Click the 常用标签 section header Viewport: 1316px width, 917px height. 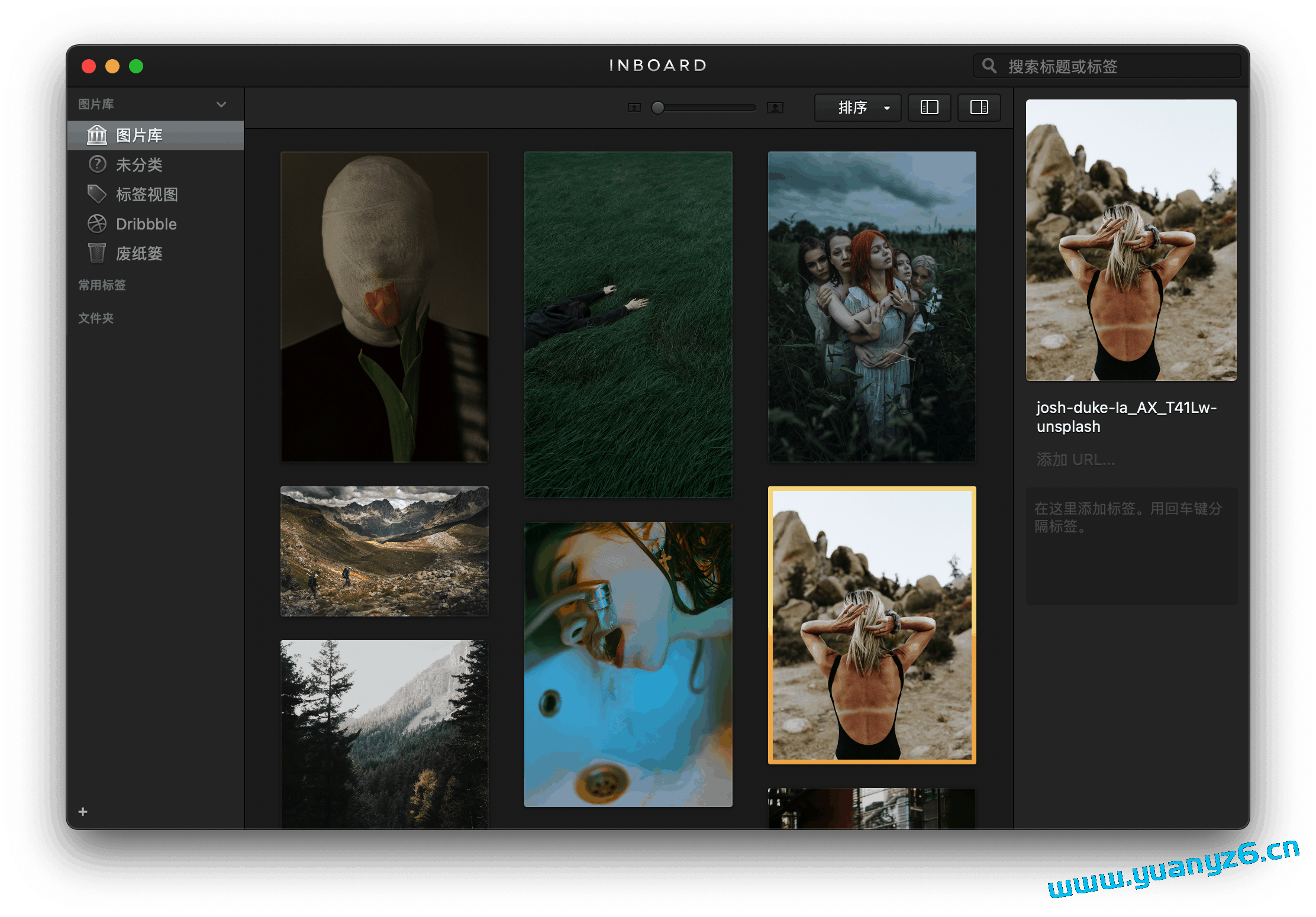[x=102, y=285]
